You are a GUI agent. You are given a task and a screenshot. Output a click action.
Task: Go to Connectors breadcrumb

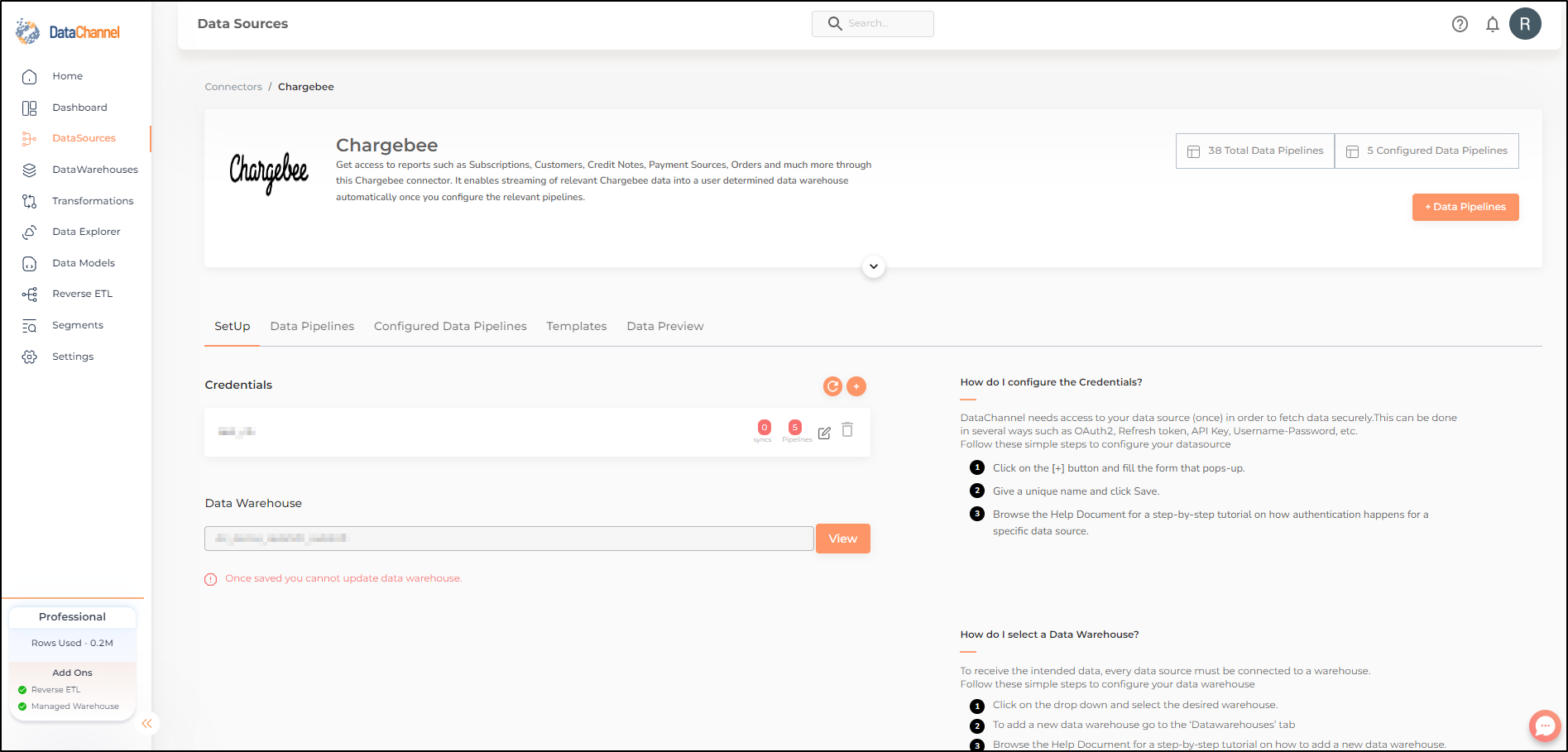(x=233, y=87)
